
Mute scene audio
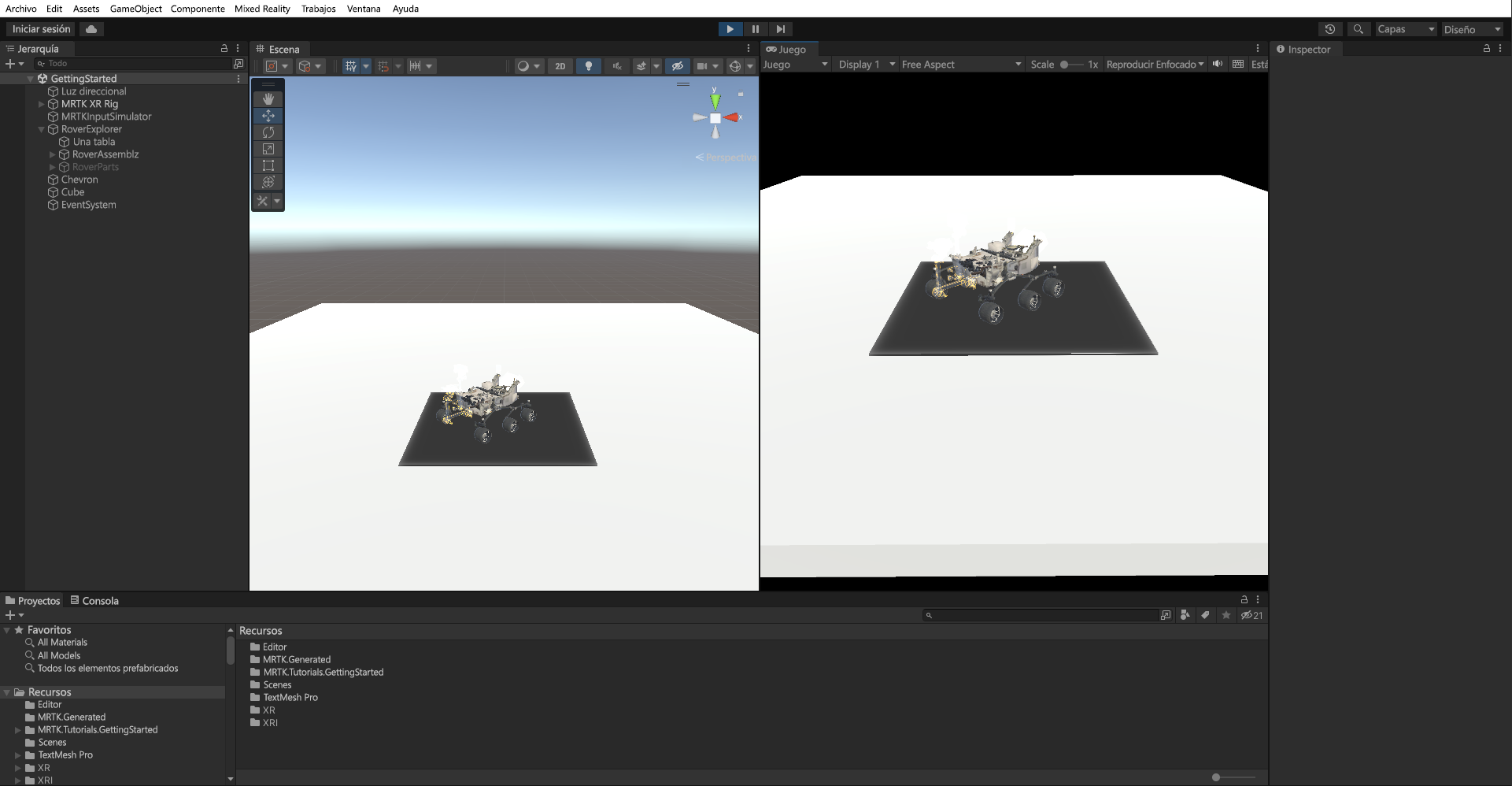click(616, 66)
